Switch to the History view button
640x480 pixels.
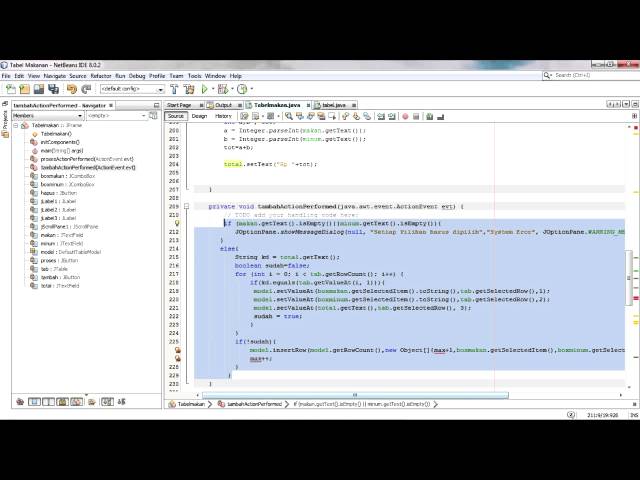point(223,116)
